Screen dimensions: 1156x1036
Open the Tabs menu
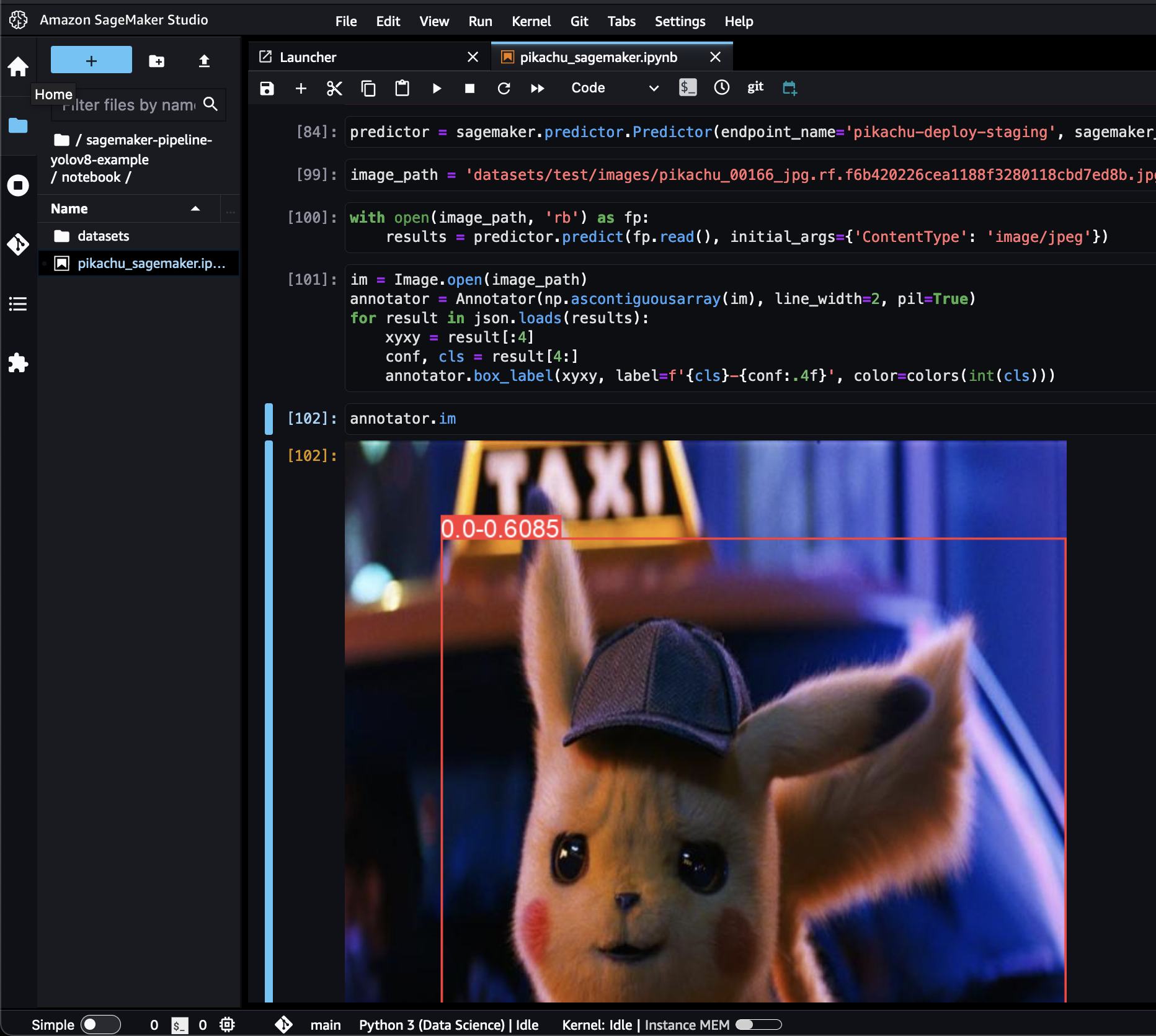point(621,21)
